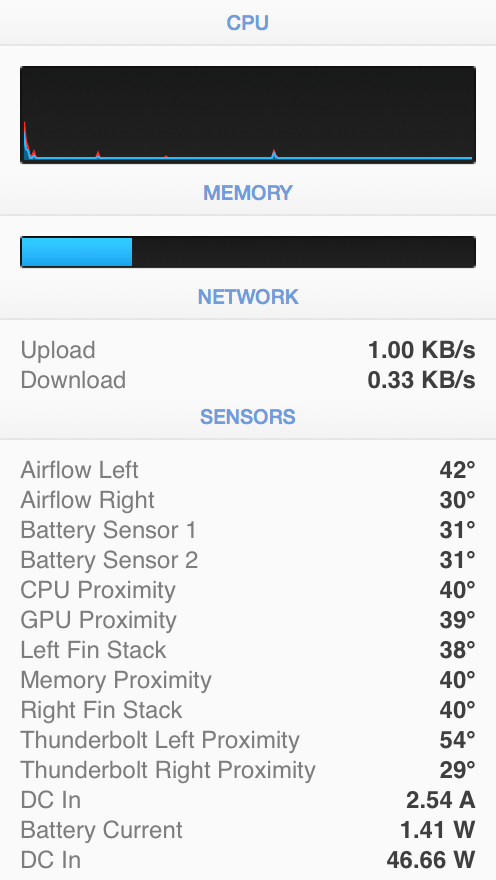Click Thunderbolt Left Proximity reading
496x880 pixels.
[x=248, y=740]
